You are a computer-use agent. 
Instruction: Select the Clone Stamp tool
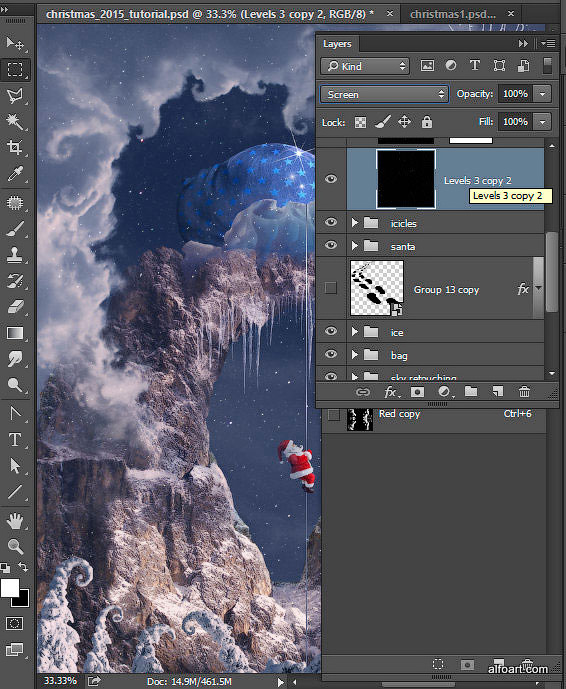point(15,255)
